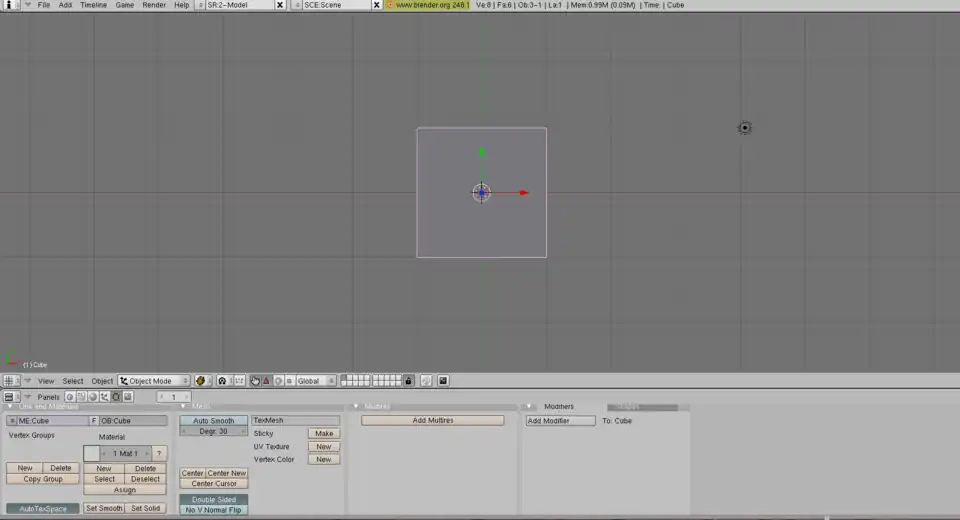Open the Add menu
960x520 pixels.
[65, 5]
